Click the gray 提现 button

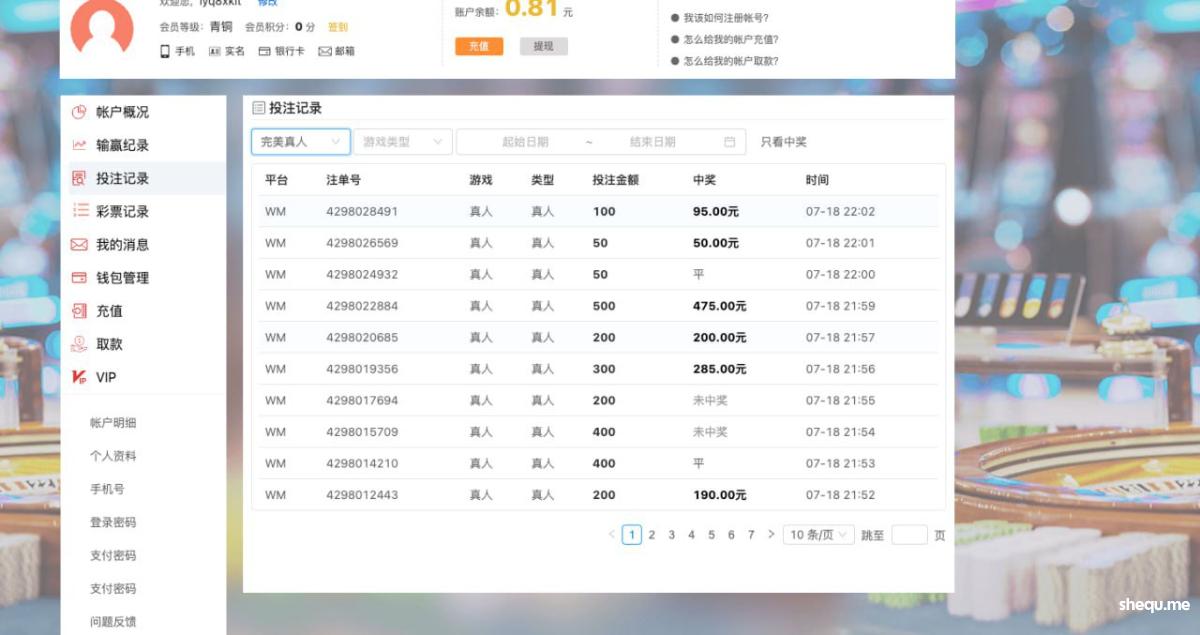[543, 46]
